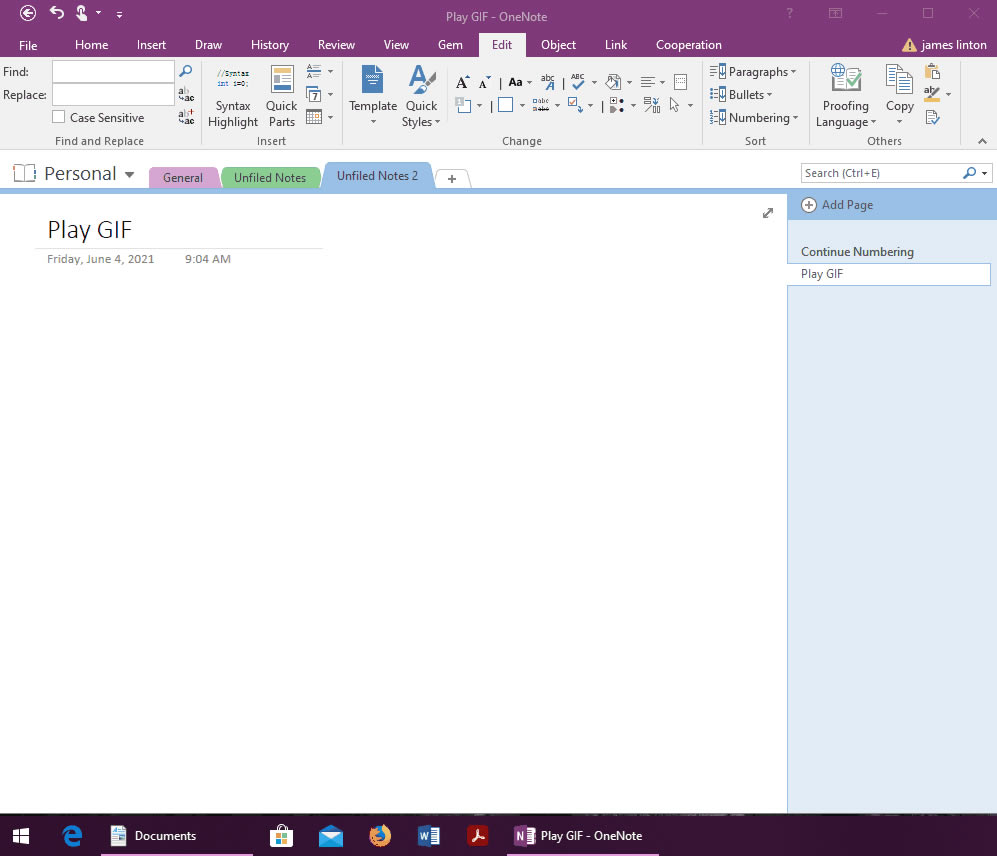
Task: Open the Gem ribbon tab
Action: pos(450,44)
